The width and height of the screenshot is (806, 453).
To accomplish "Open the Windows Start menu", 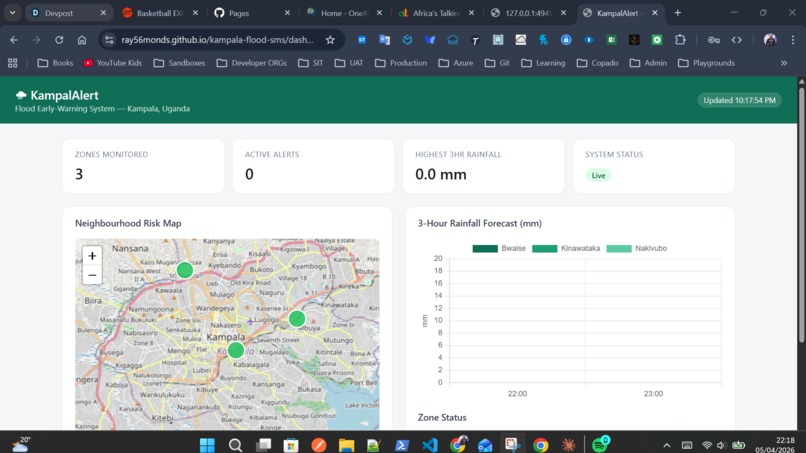I will pyautogui.click(x=207, y=444).
